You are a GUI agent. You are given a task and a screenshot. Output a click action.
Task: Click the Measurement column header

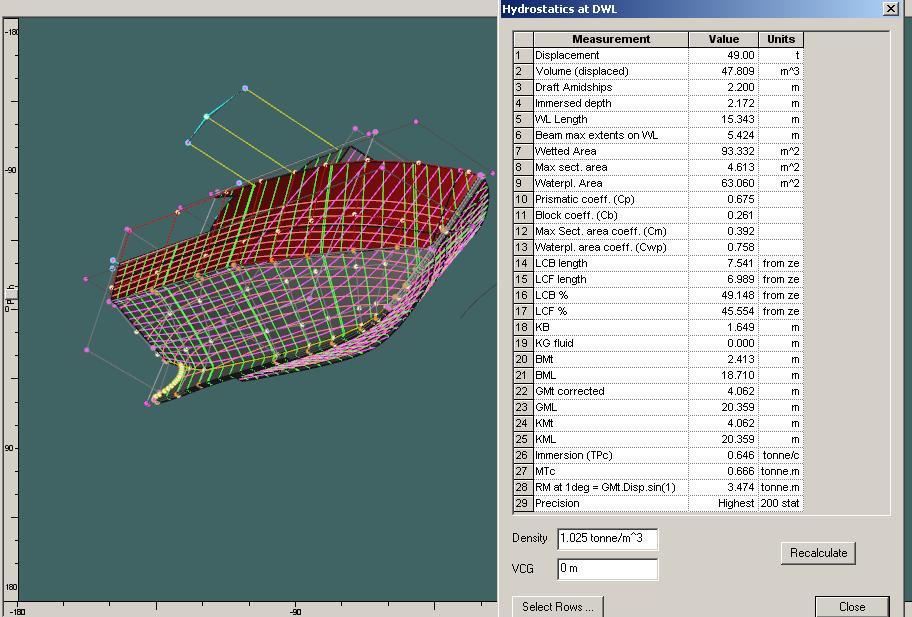610,39
